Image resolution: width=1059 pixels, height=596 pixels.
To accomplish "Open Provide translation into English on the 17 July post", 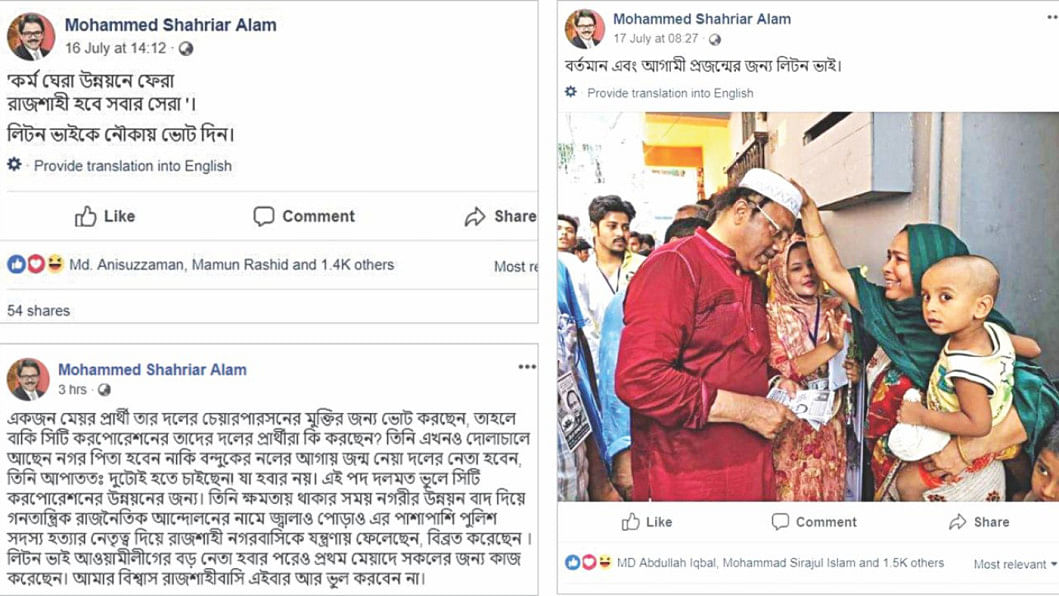I will pos(670,93).
